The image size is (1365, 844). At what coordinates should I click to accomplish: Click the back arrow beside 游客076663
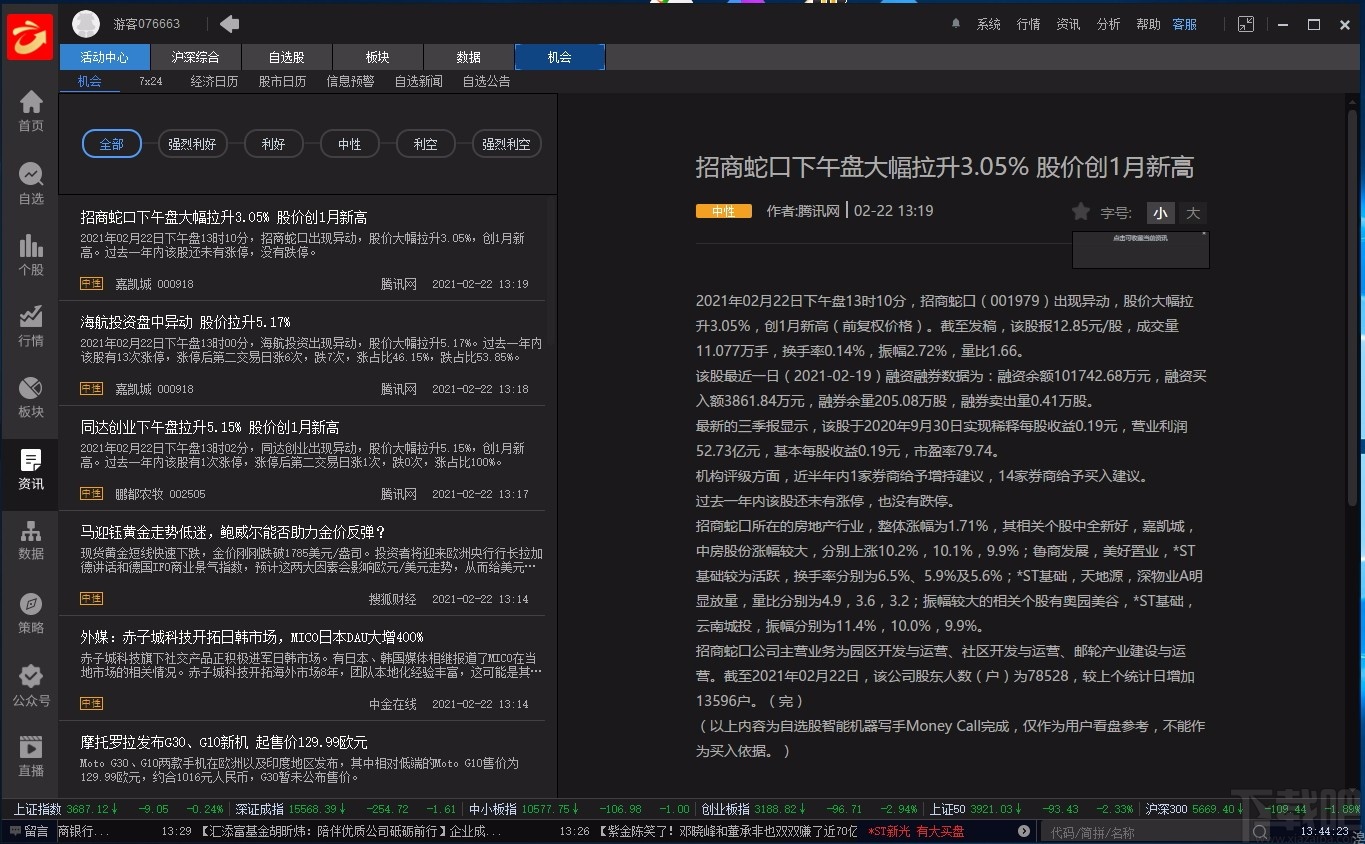229,23
